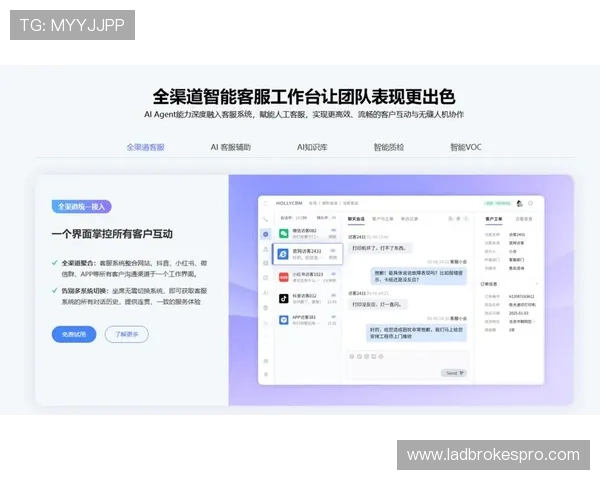
Task: Click into the chat message input box
Action: (x=407, y=365)
